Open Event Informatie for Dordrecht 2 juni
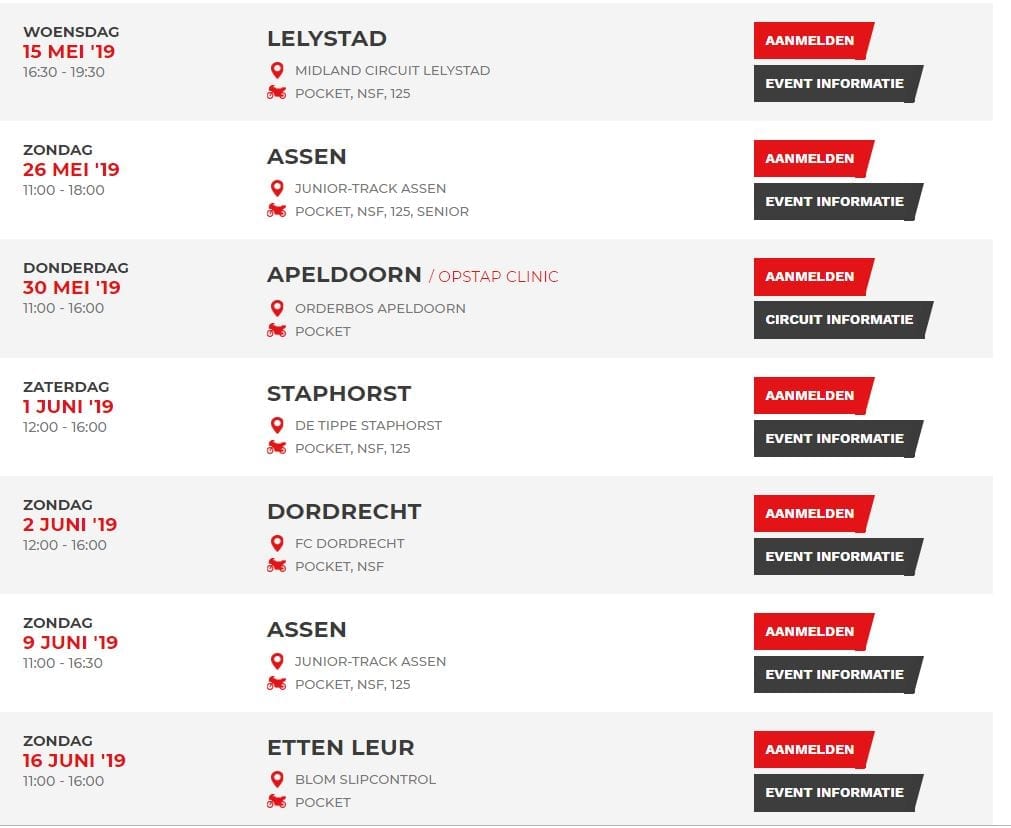Screen dimensions: 1011x828 tap(838, 557)
